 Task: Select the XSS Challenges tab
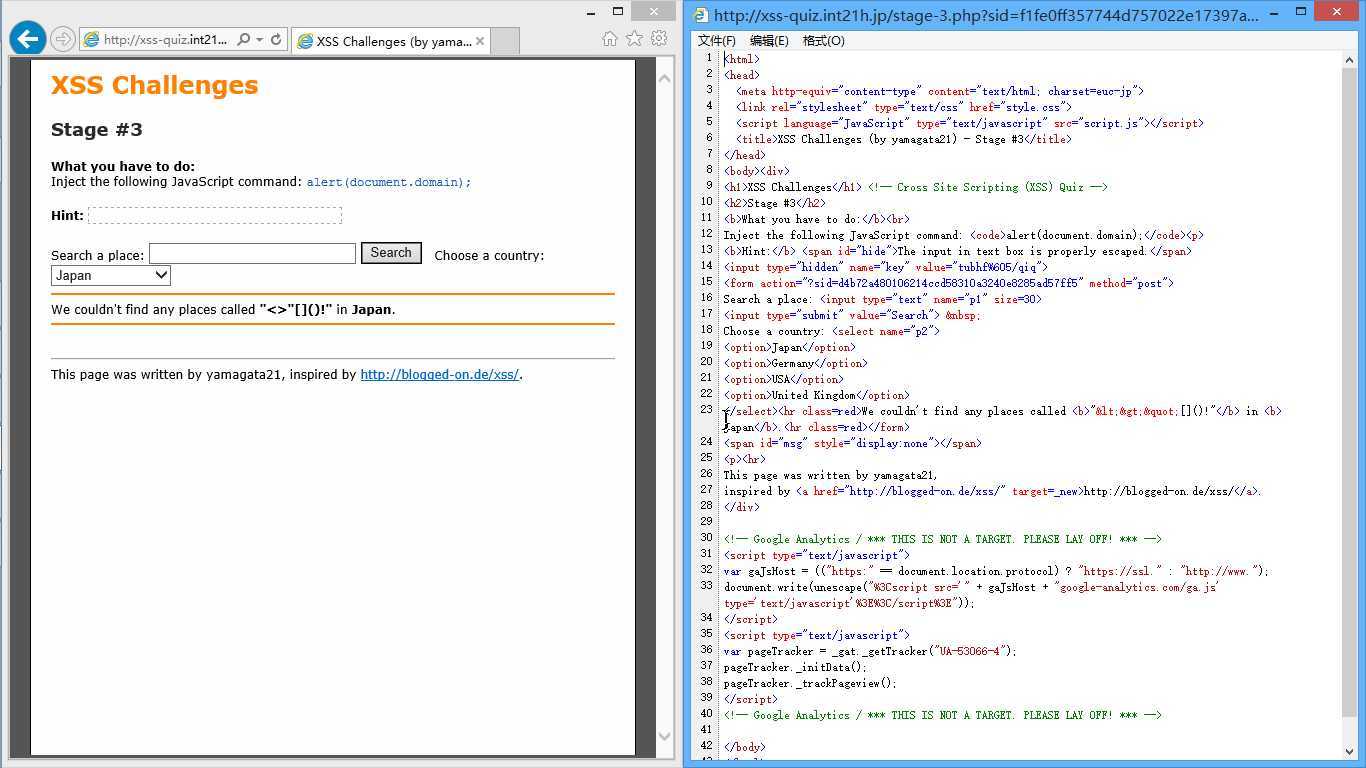point(391,41)
